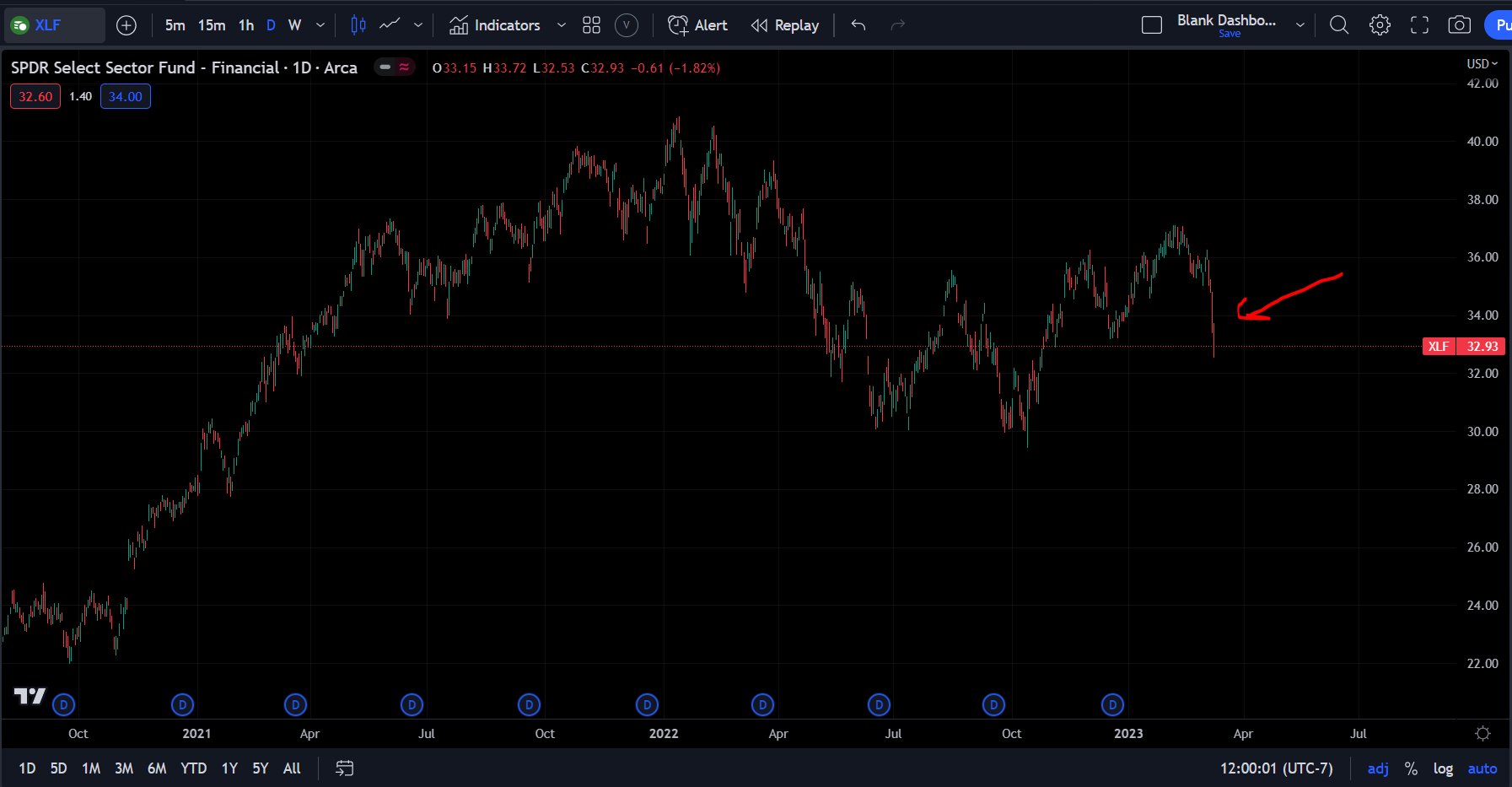
Task: Set range to 1Y
Action: coord(229,768)
